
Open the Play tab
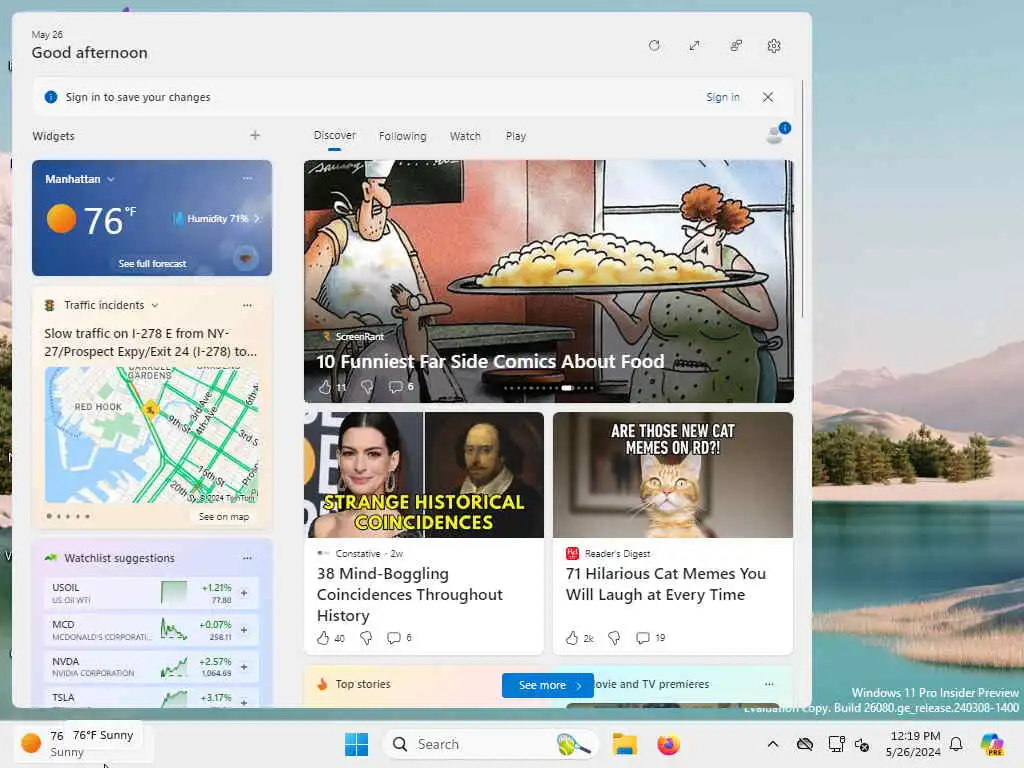click(515, 136)
